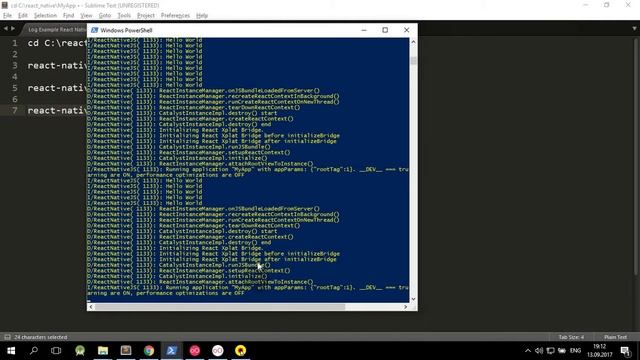
Task: Open Task View from the taskbar
Action: [x=56, y=351]
